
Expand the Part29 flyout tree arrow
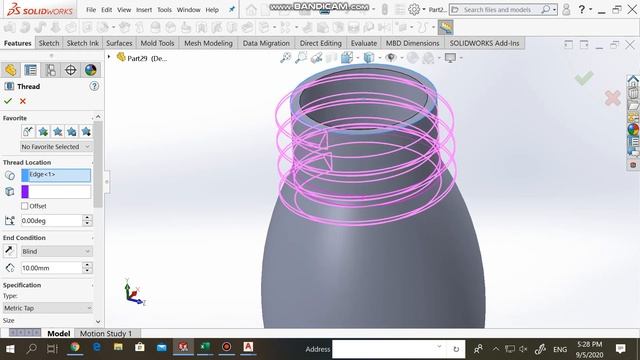pyautogui.click(x=109, y=57)
